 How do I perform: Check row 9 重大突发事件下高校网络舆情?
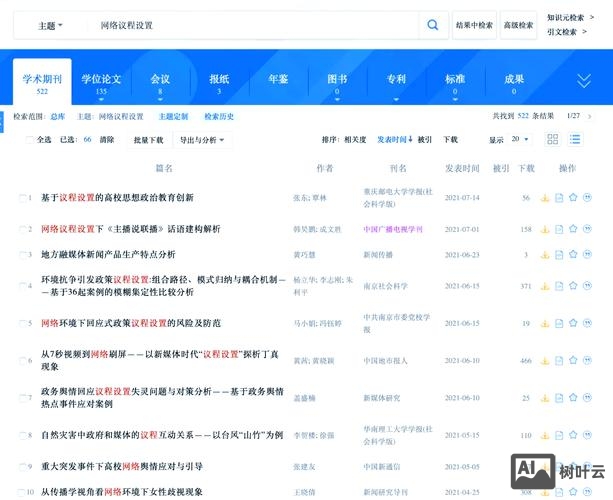point(23,466)
